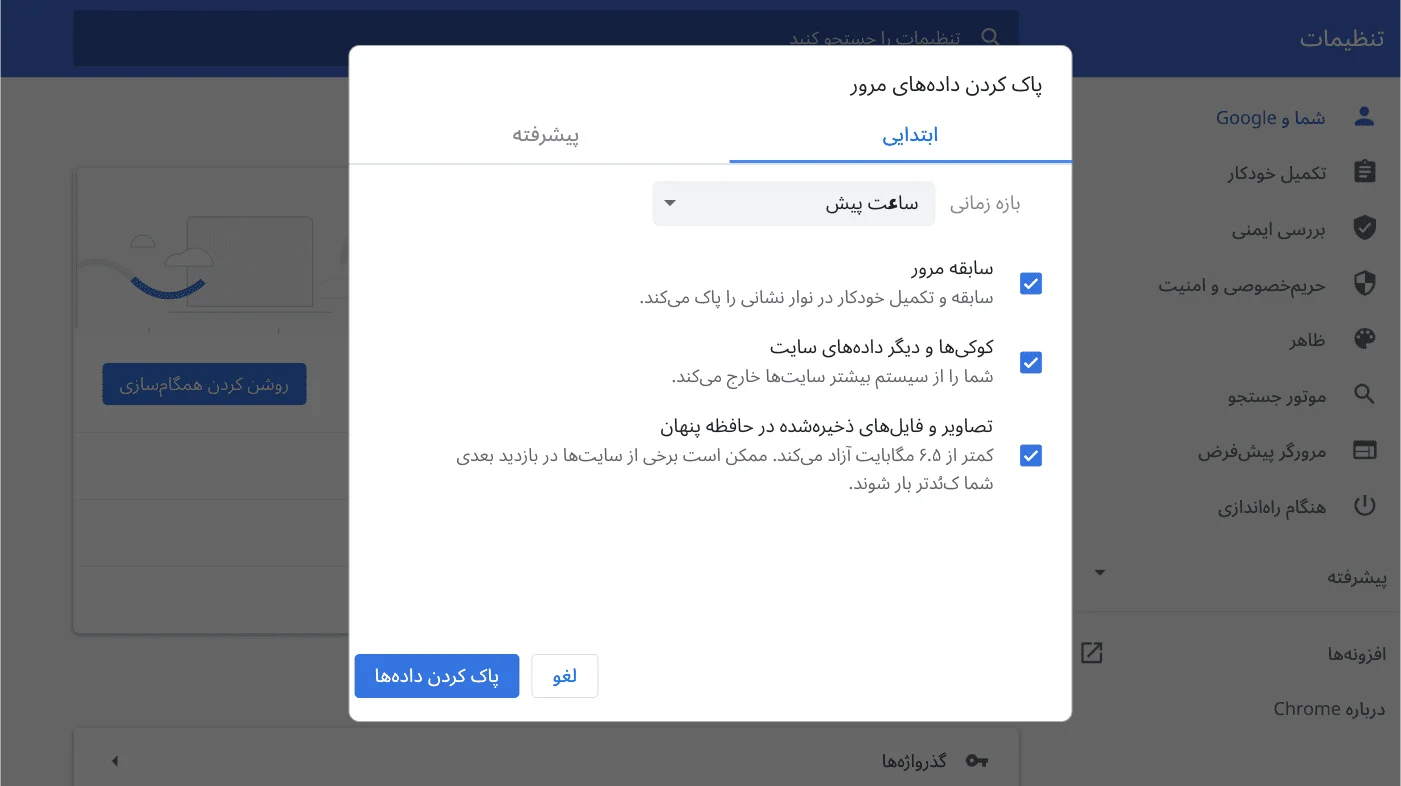This screenshot has height=786, width=1401.
Task: Select the ظاهر appearance palette icon
Action: [1364, 339]
